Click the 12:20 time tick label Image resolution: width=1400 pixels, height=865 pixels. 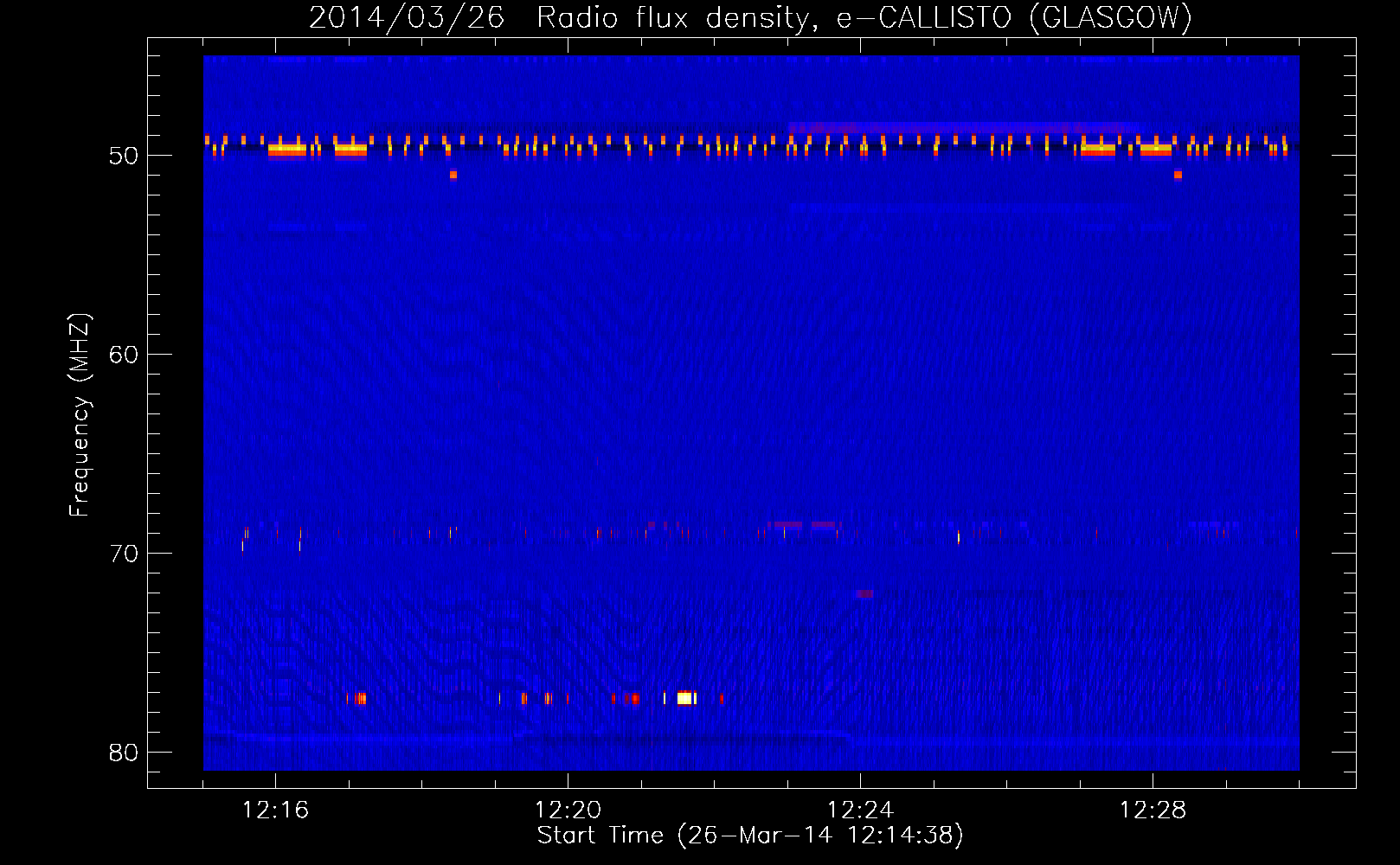(568, 811)
